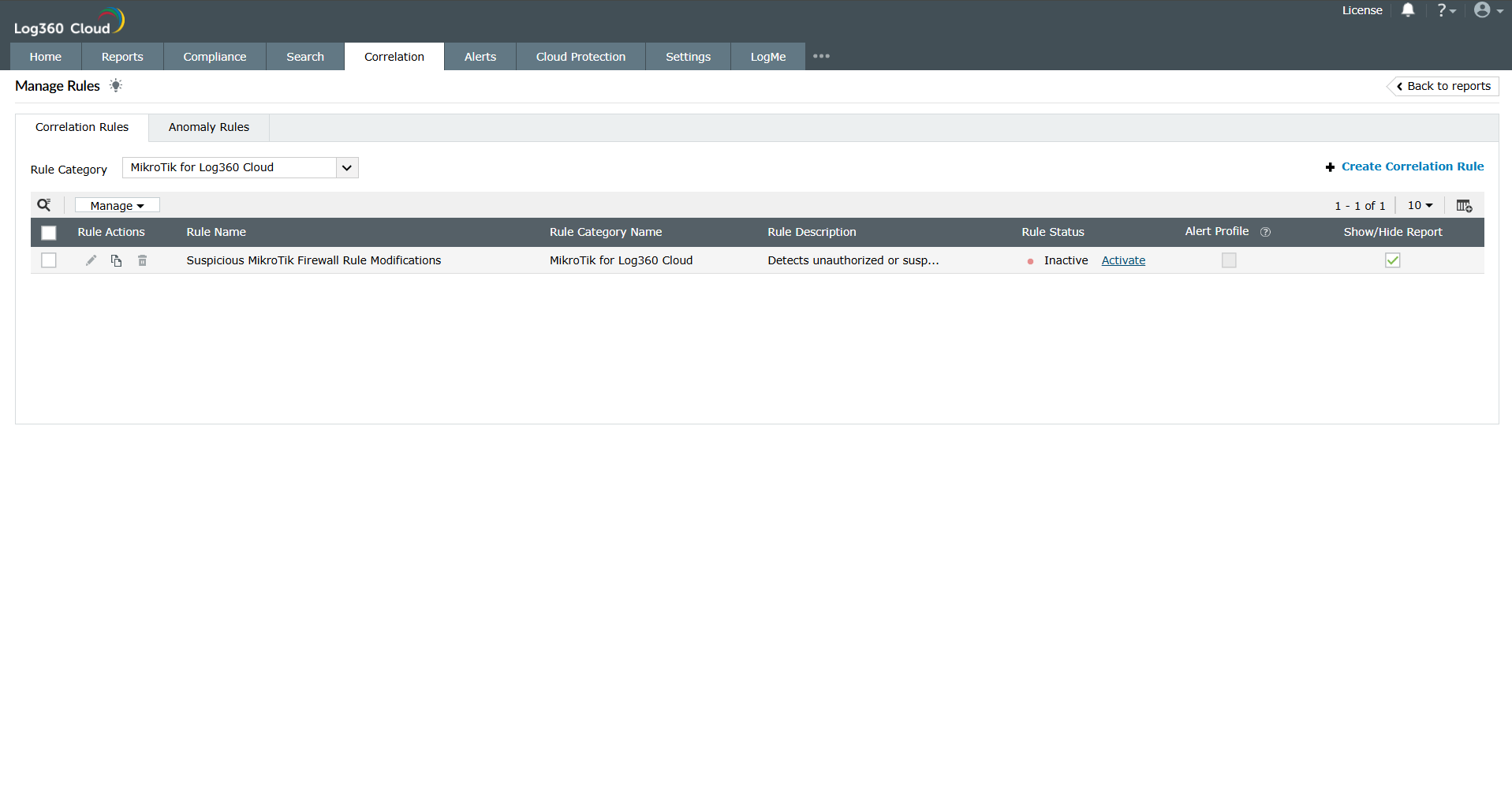
Task: Switch to the LogMe tab
Action: pos(768,57)
